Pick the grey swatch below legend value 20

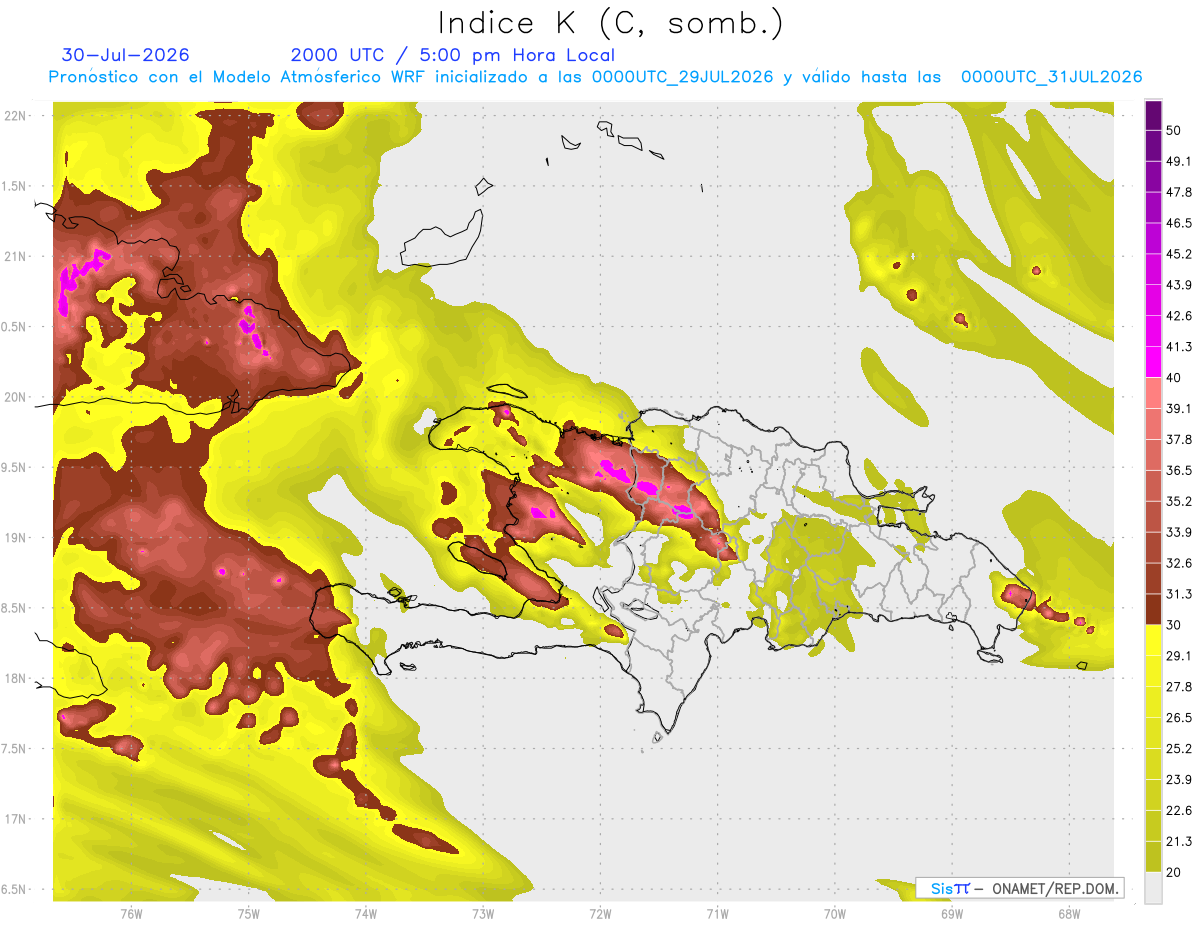(x=1153, y=887)
